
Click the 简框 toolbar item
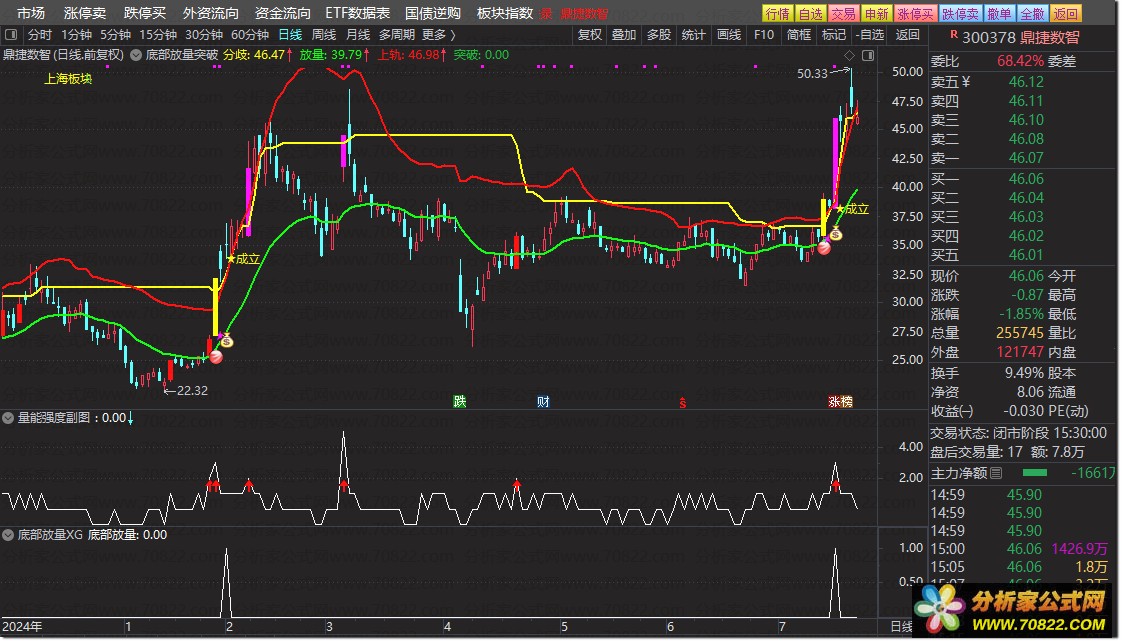point(799,34)
